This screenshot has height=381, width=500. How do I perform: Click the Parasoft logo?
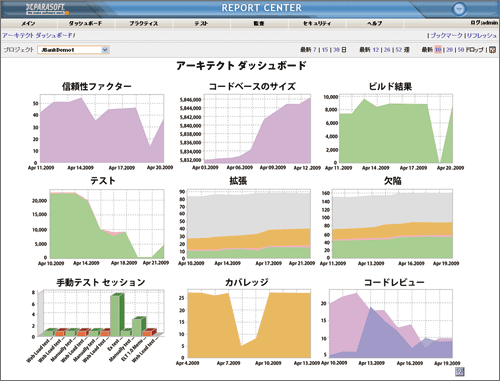[x=47, y=9]
